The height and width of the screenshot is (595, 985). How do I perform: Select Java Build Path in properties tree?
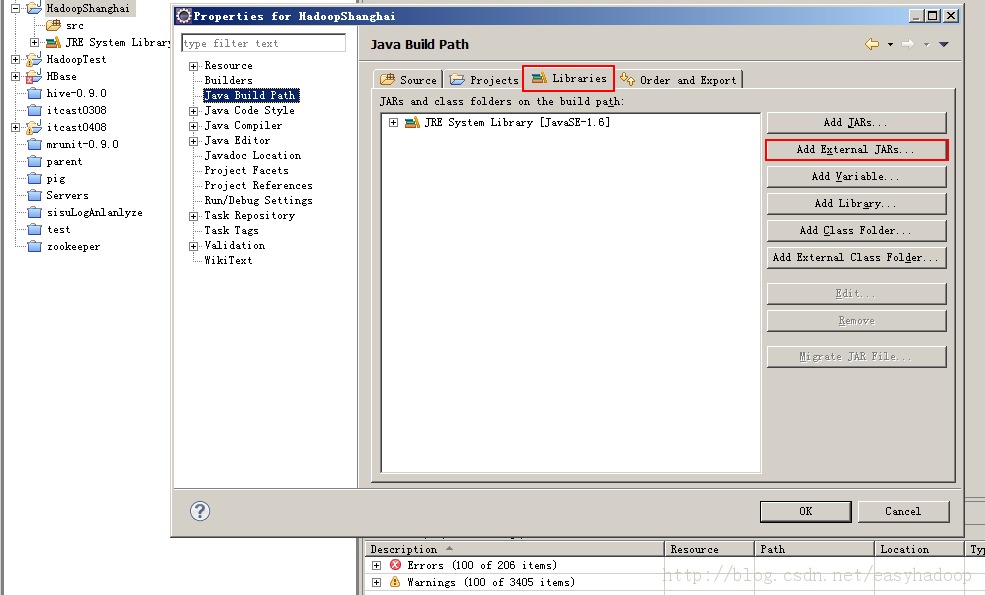tap(251, 96)
